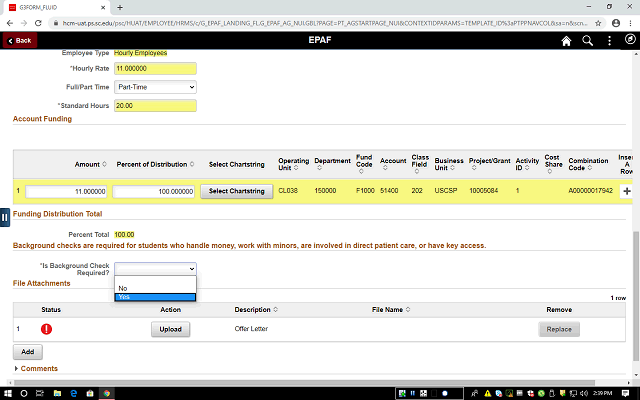Open Microsoft Store taskbar icon
This screenshot has width=640, height=400.
[90, 393]
